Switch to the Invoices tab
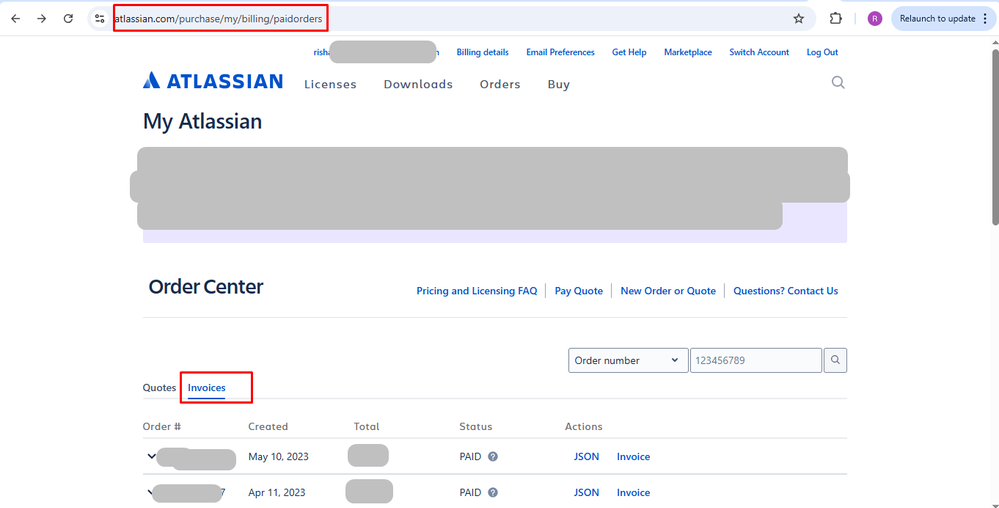 [206, 388]
